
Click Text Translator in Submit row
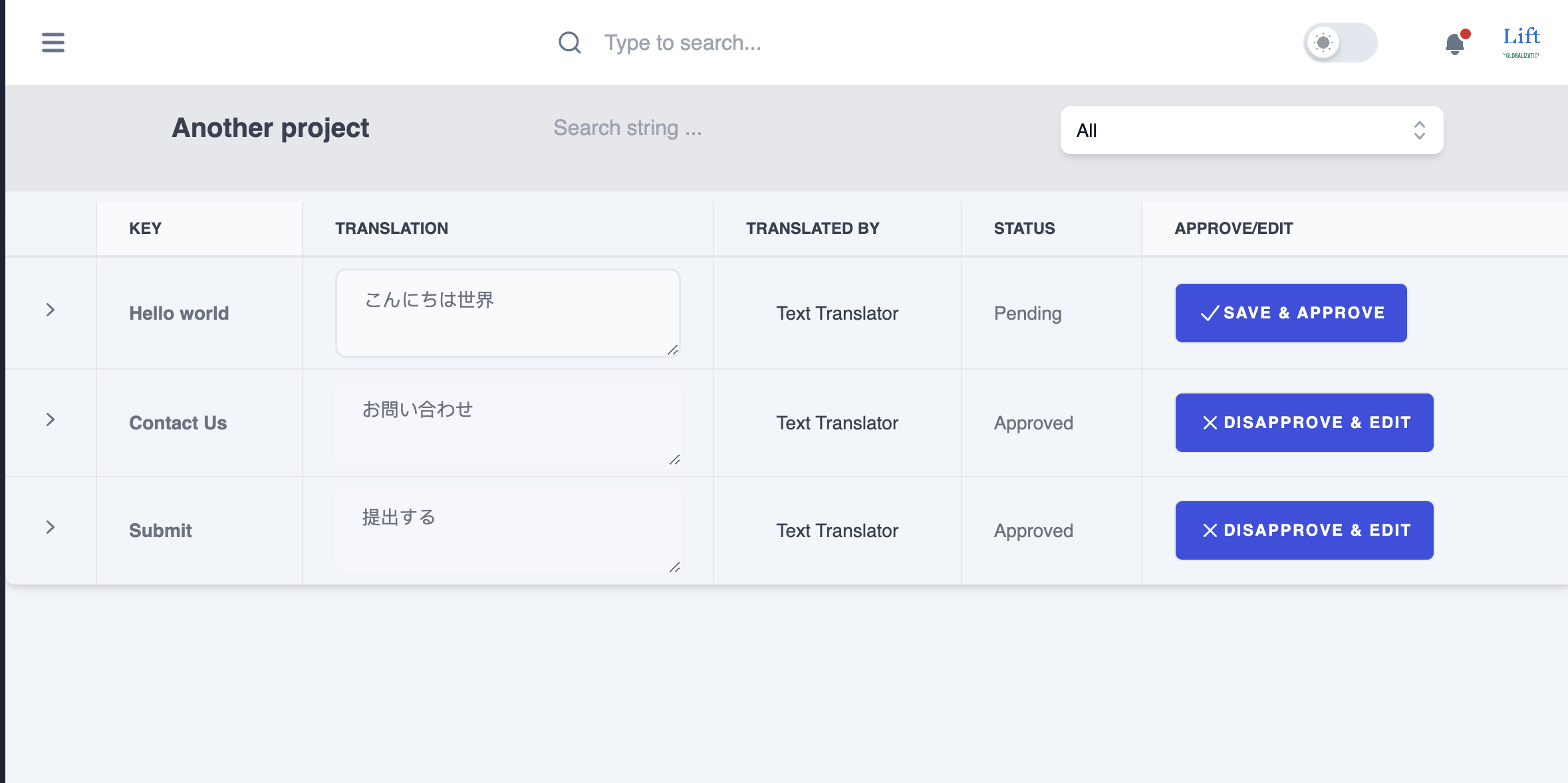[x=837, y=530]
